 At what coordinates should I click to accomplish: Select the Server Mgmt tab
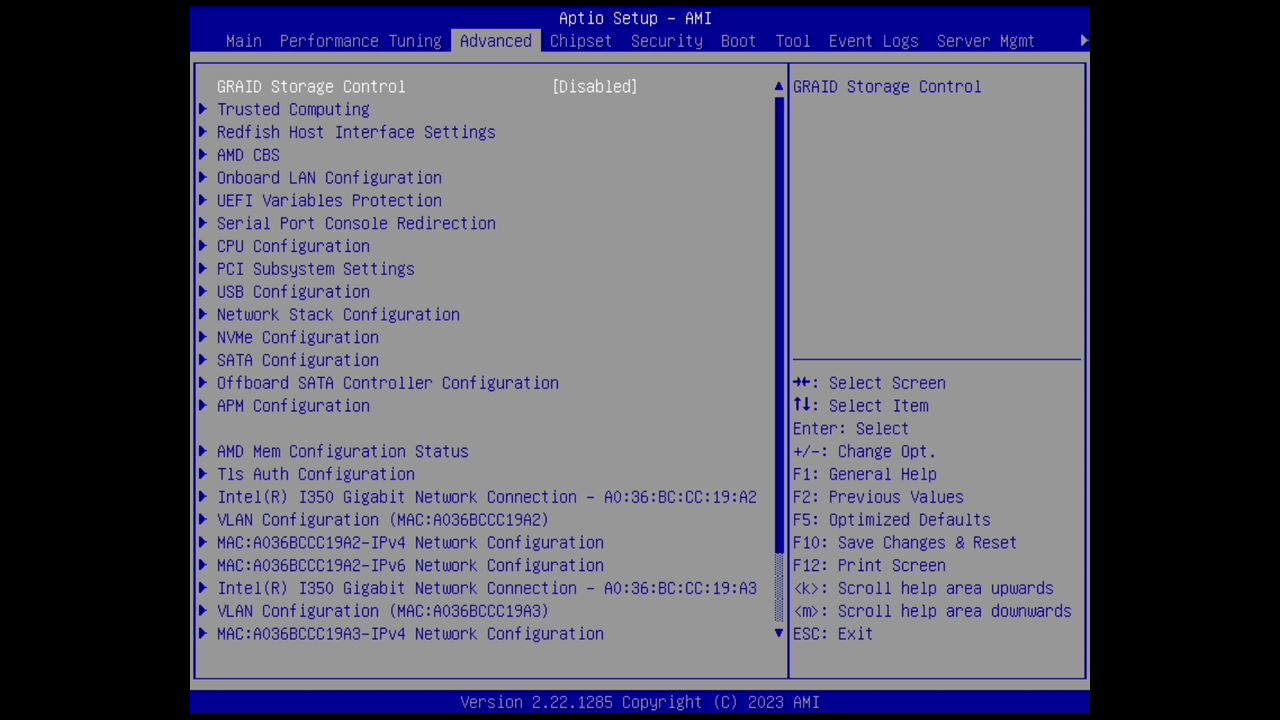click(x=985, y=41)
